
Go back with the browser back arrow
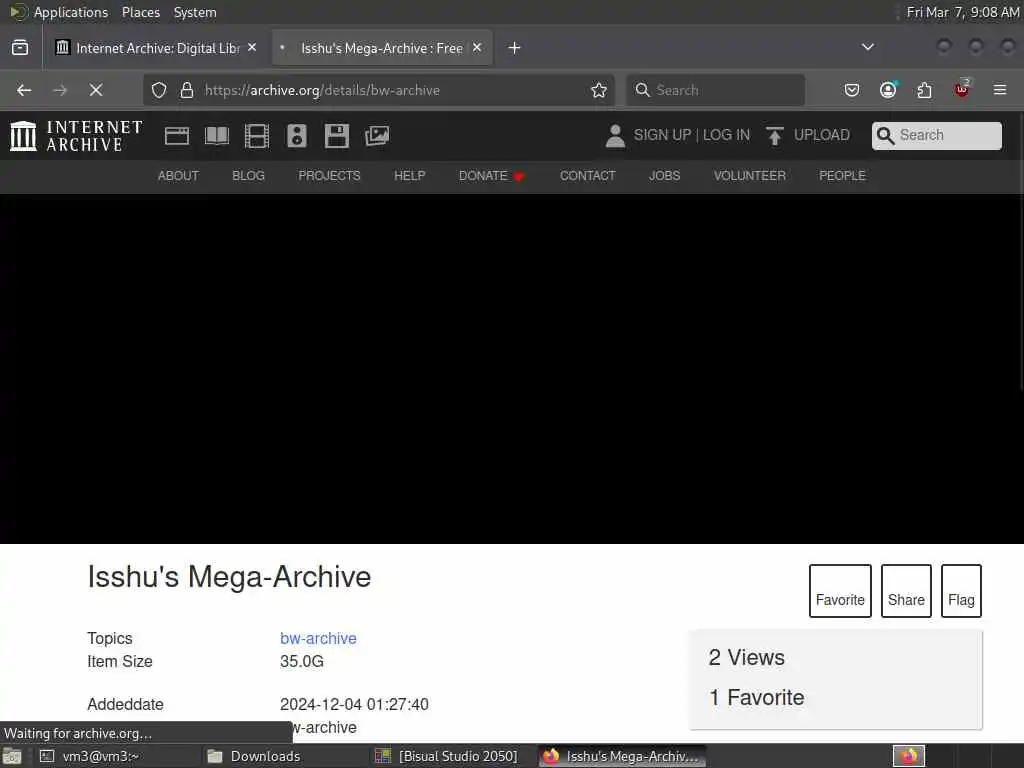point(24,90)
